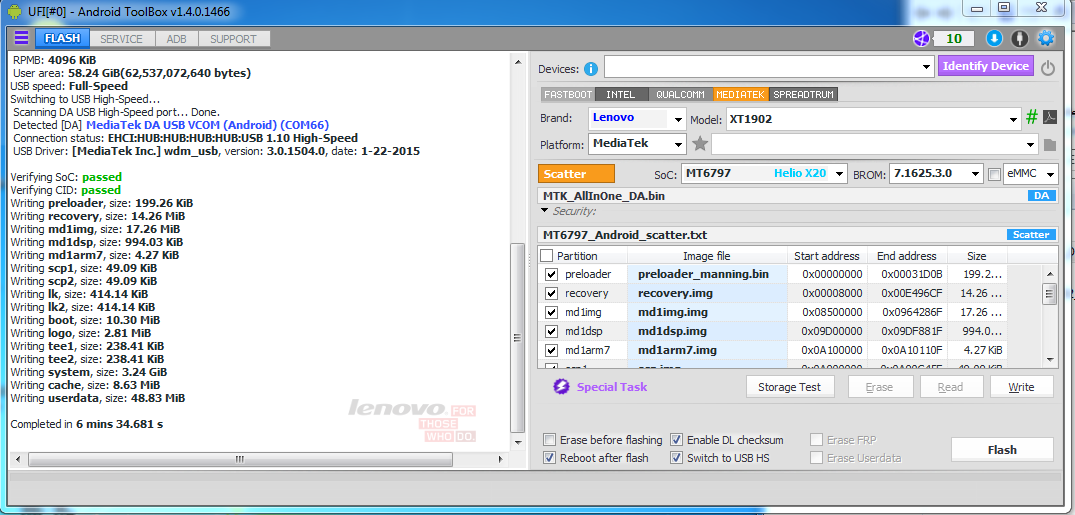The height and width of the screenshot is (515, 1075).
Task: Click the Flash button
Action: coord(1002,450)
